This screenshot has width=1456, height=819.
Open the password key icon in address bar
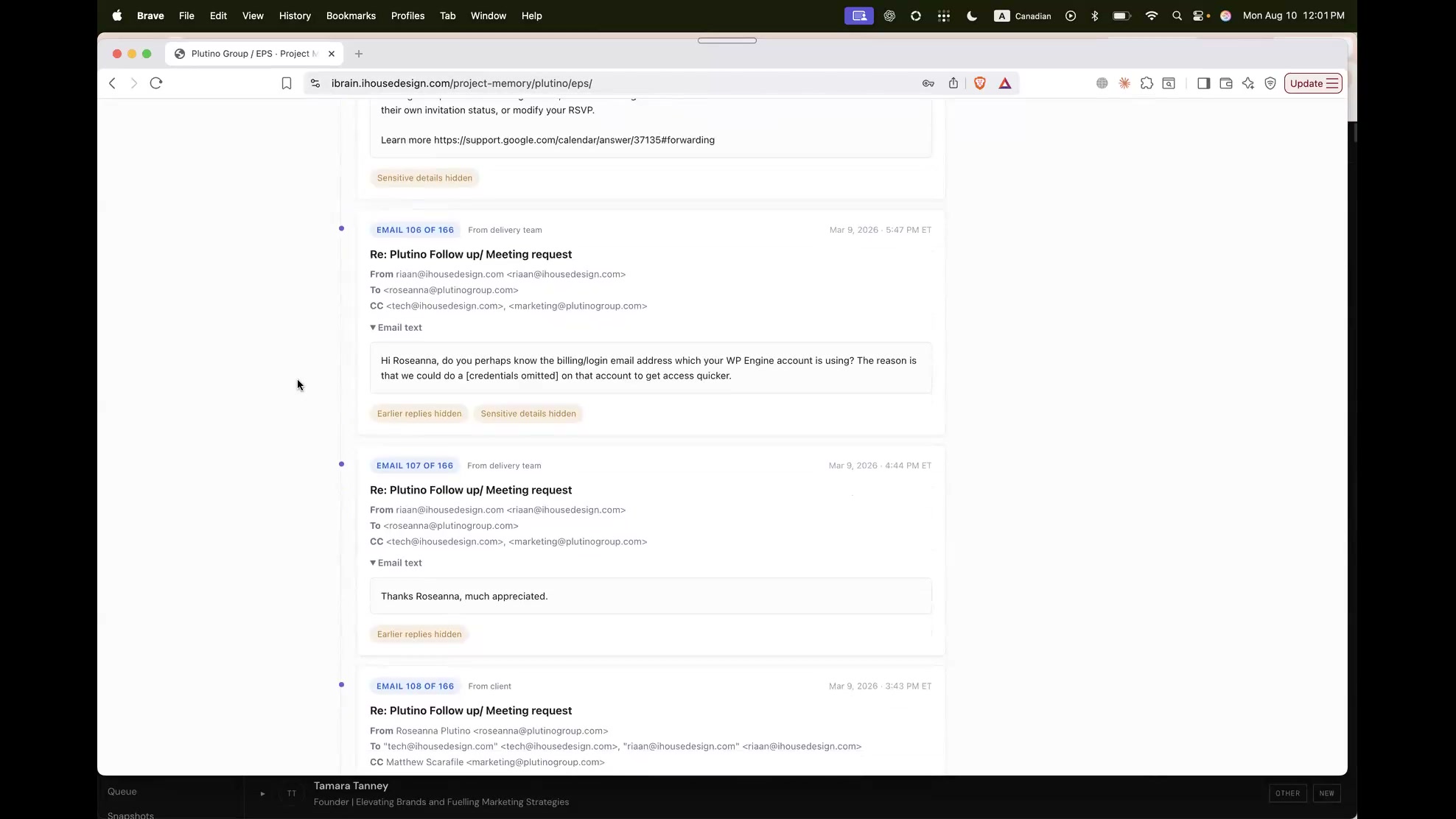928,83
